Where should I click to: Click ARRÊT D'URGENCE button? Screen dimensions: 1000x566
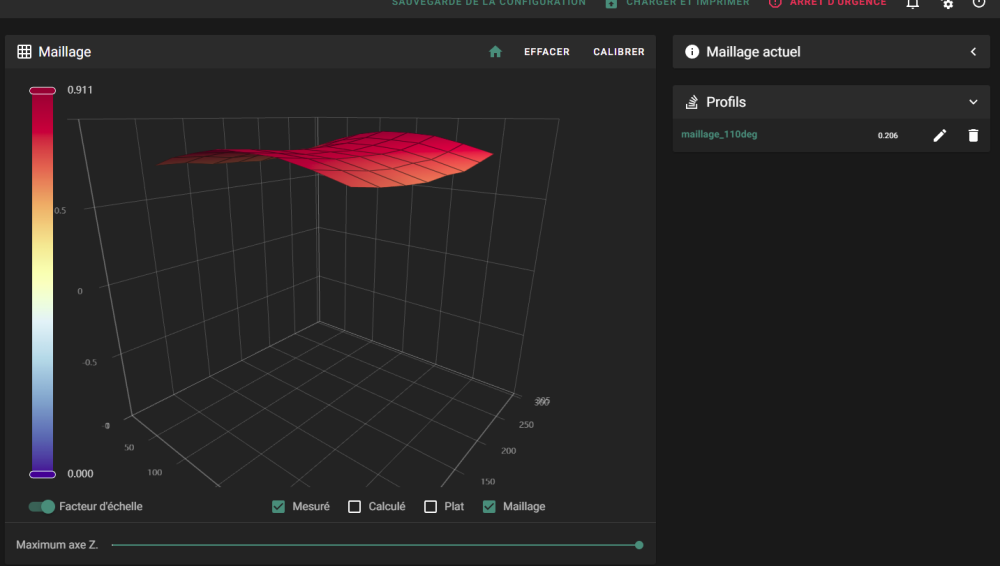[x=828, y=3]
